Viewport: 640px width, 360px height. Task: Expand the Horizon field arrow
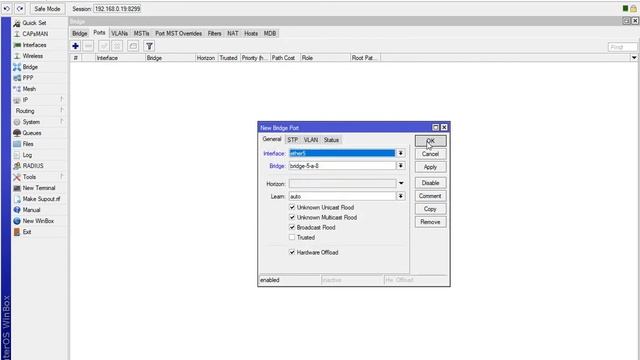[x=401, y=183]
